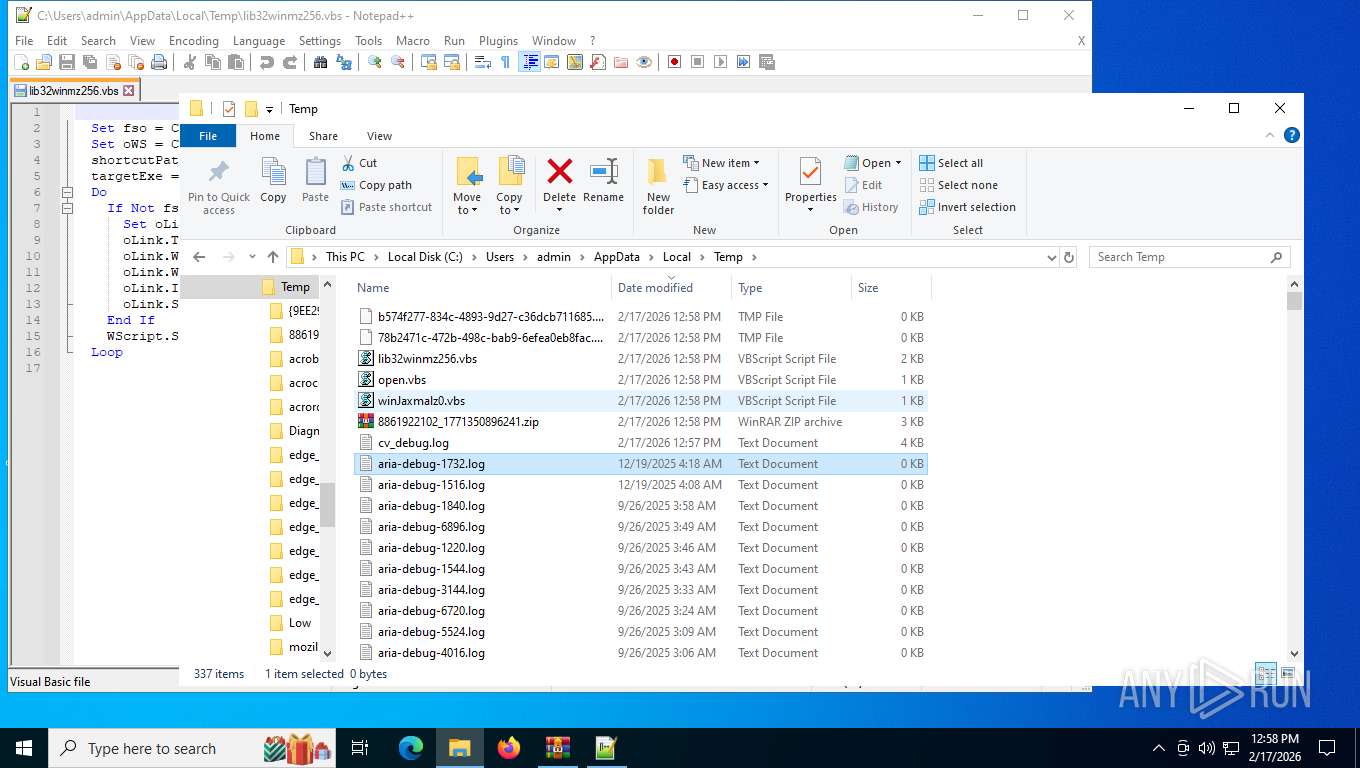
Task: Click the Copy ribbon button
Action: point(273,181)
